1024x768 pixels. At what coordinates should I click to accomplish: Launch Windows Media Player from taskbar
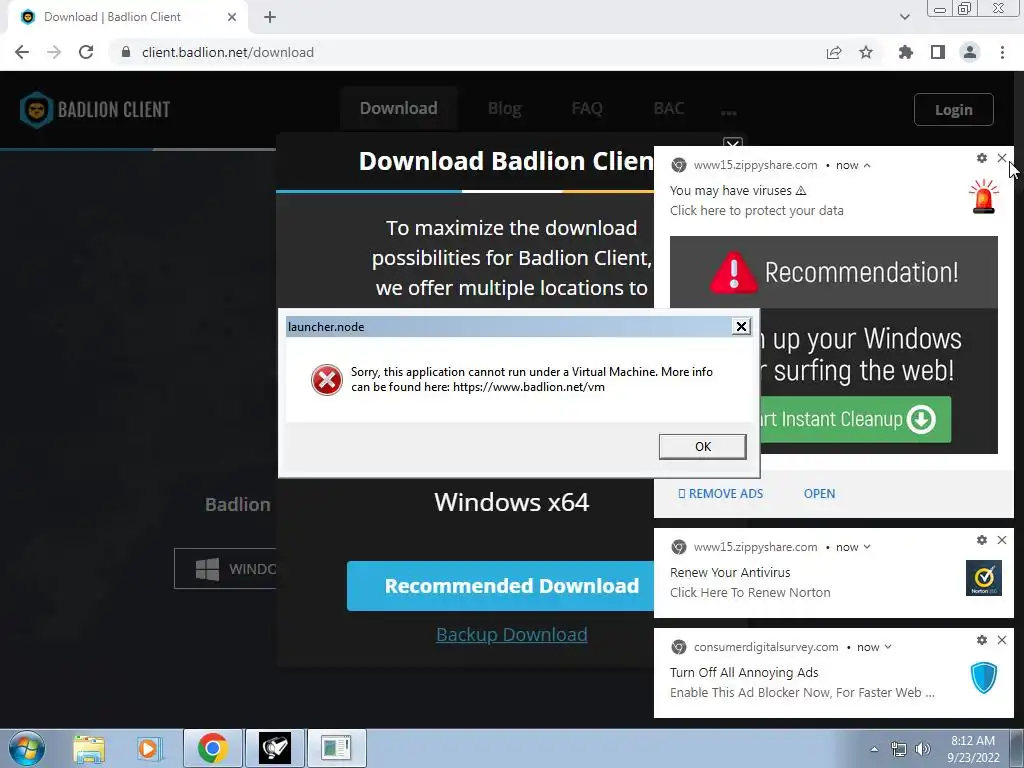[149, 748]
